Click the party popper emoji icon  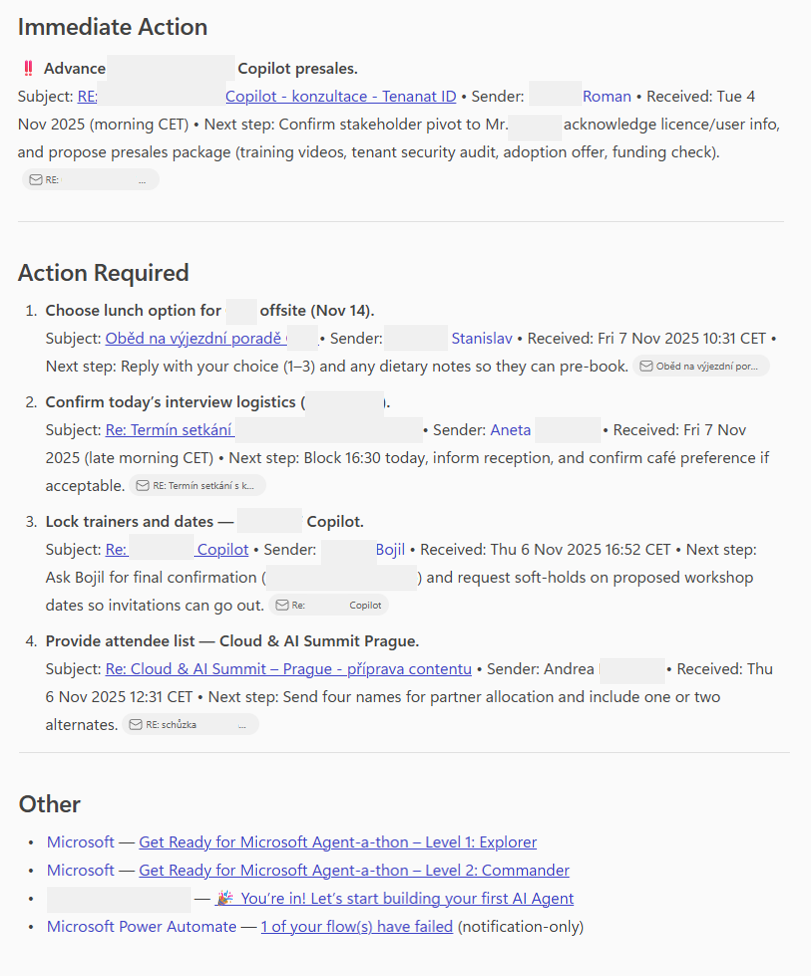pos(225,898)
